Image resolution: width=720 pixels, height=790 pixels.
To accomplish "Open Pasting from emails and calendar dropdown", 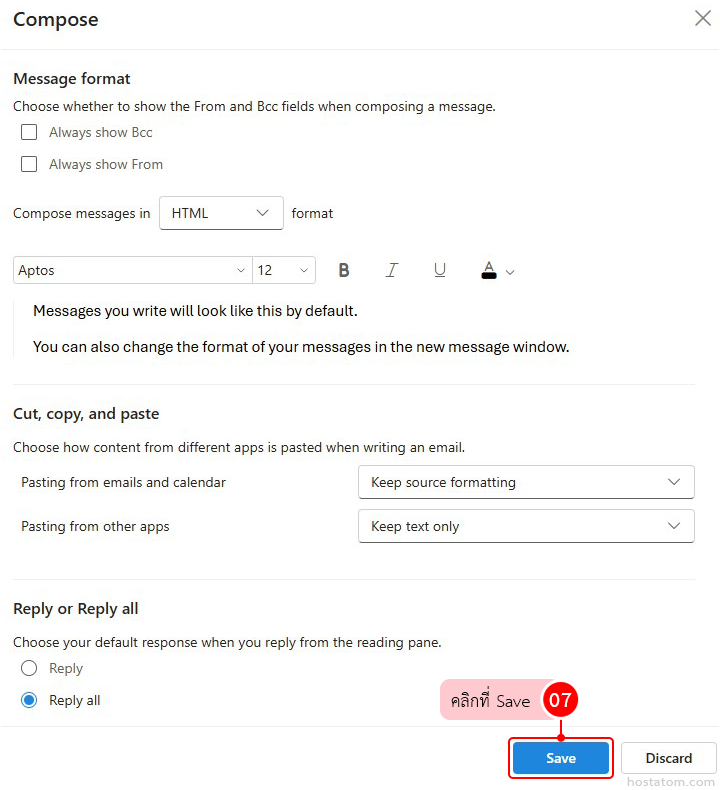I will coord(526,482).
